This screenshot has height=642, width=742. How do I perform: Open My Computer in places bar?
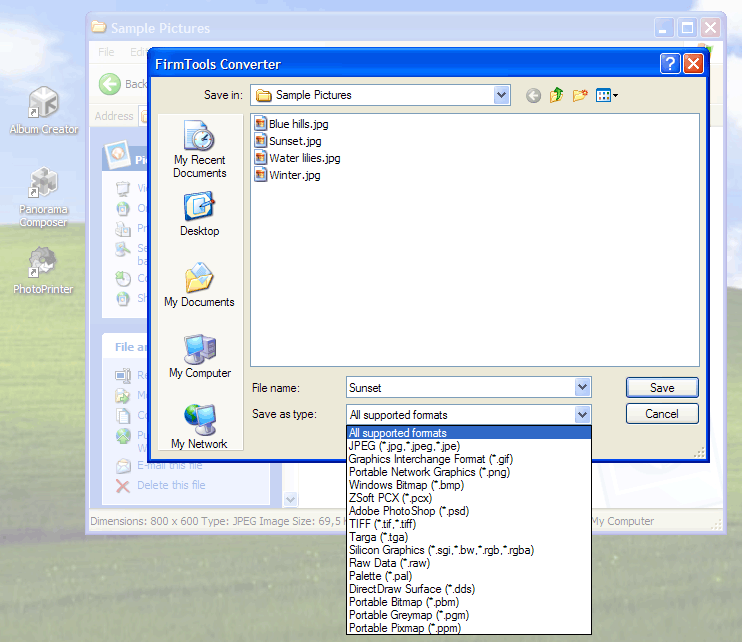[200, 356]
